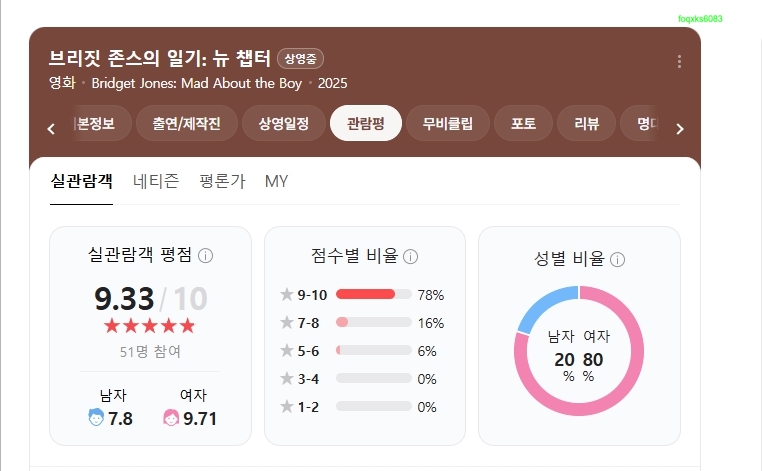Select the MY ratings sub-tab
Image resolution: width=762 pixels, height=471 pixels.
pyautogui.click(x=277, y=181)
